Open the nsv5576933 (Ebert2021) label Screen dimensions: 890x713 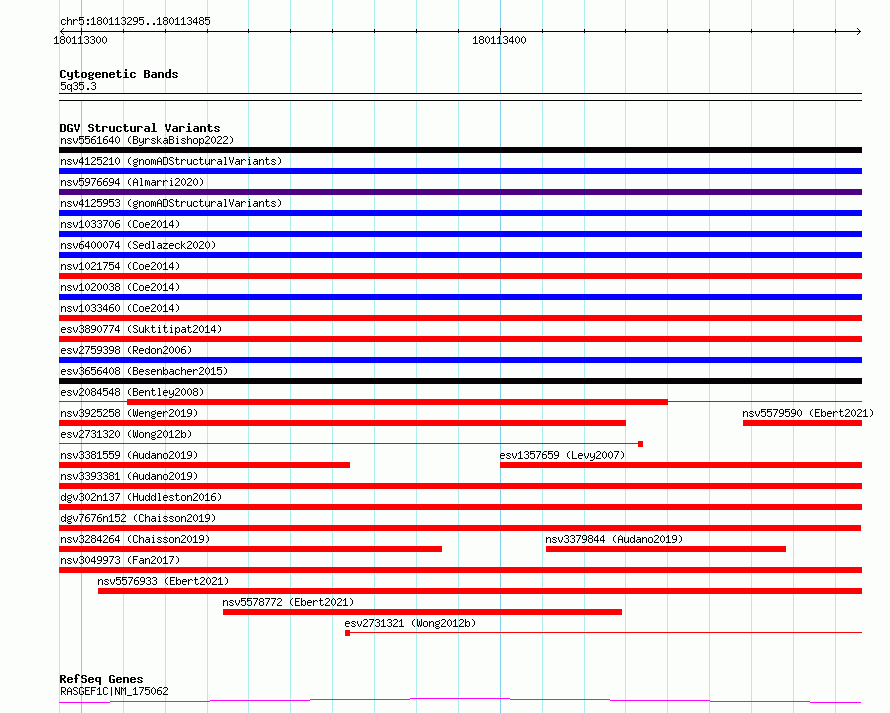pyautogui.click(x=163, y=581)
